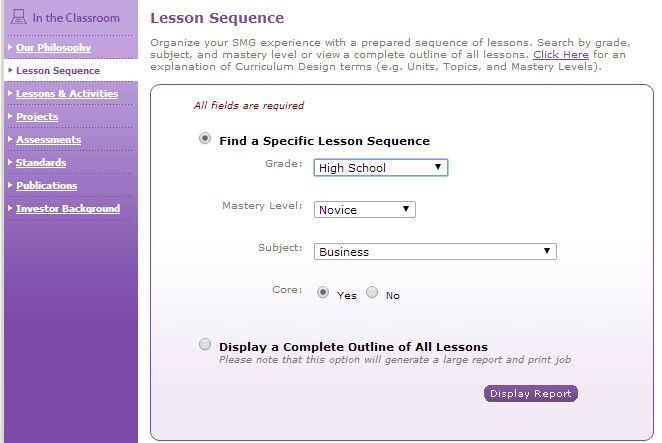Click the arrow bullet beside Publications
The image size is (662, 443).
point(10,185)
